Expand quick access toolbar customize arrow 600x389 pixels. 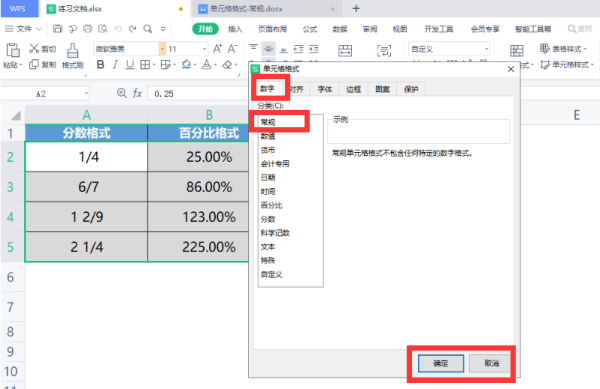point(163,29)
